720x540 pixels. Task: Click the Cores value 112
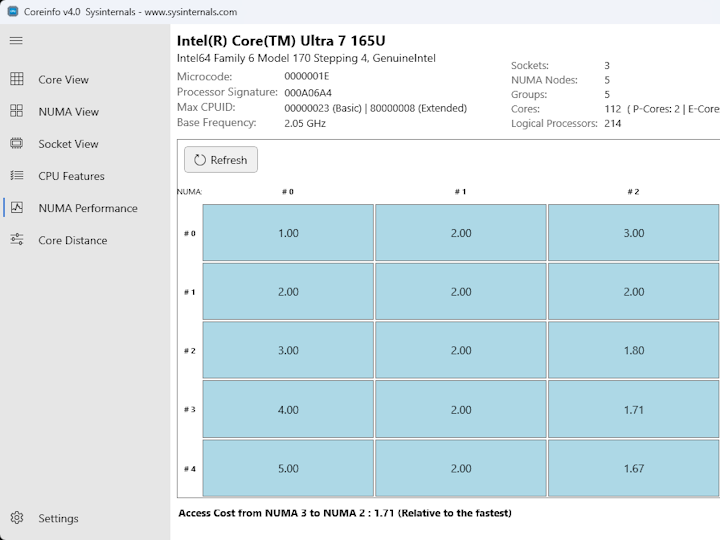point(613,109)
